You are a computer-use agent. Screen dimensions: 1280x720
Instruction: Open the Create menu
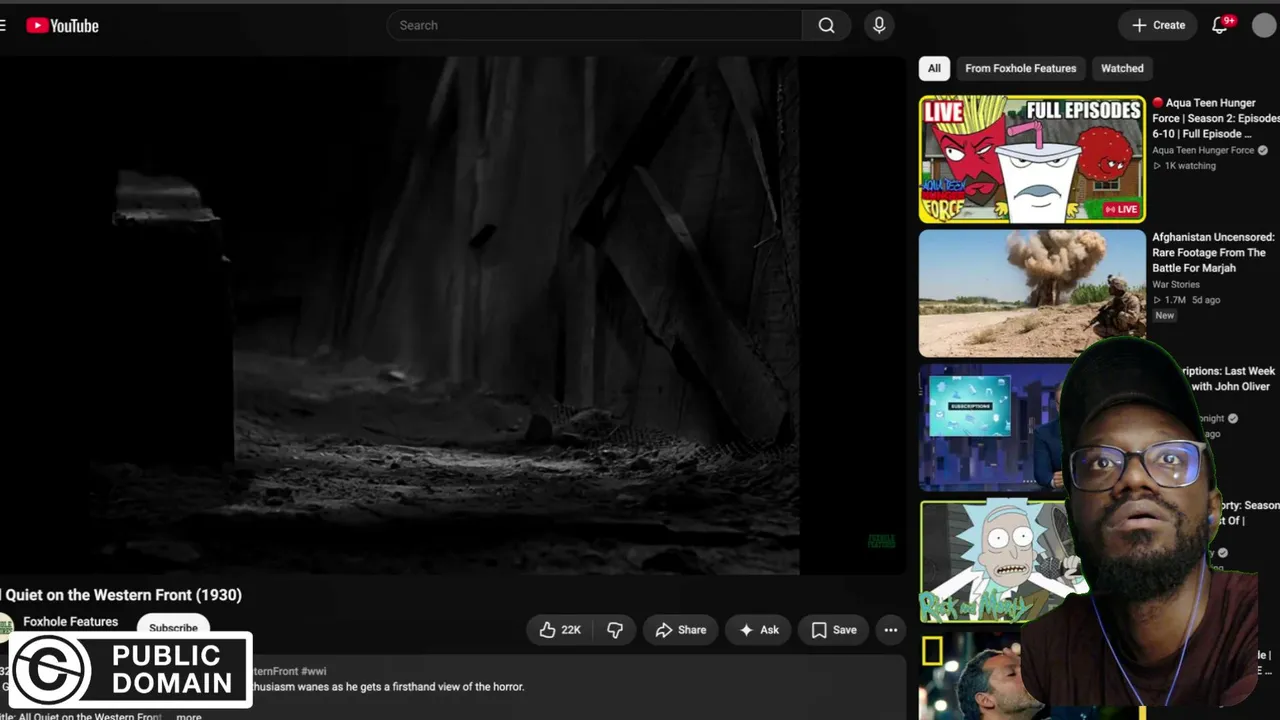[1158, 26]
